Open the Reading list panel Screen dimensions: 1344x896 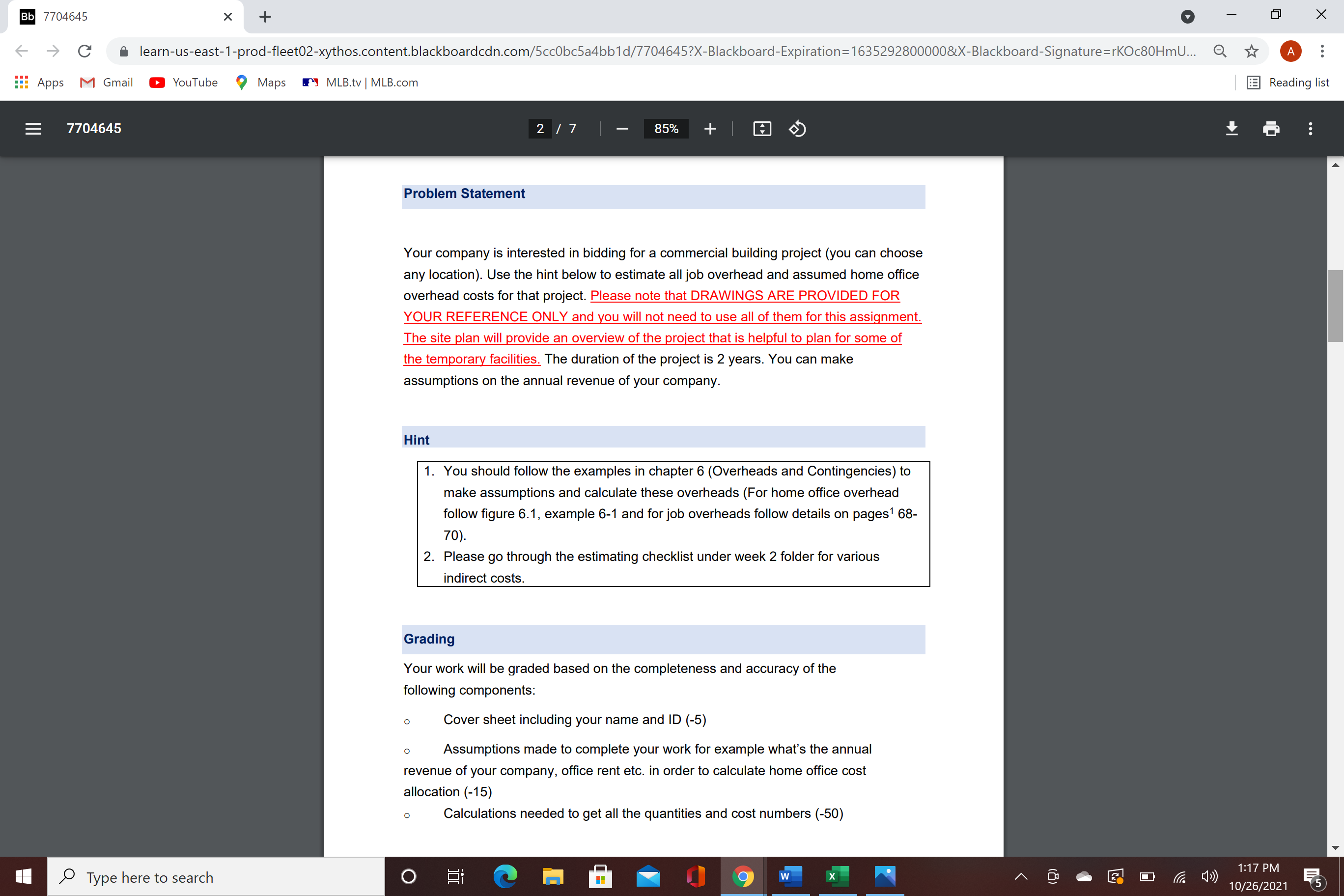click(x=1288, y=83)
